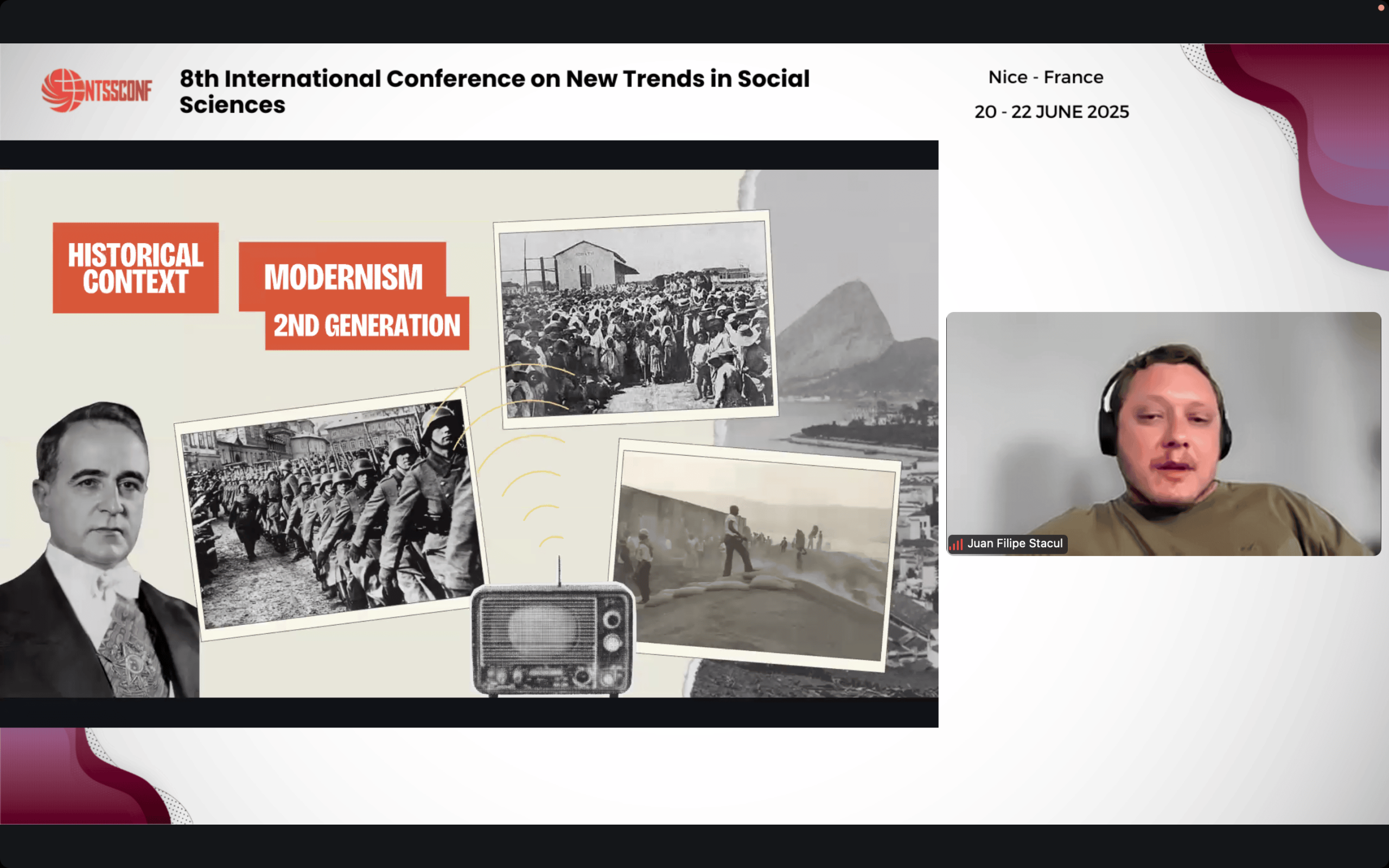Click the 2ND GENERATION orange banner
1389x868 pixels.
click(x=367, y=325)
